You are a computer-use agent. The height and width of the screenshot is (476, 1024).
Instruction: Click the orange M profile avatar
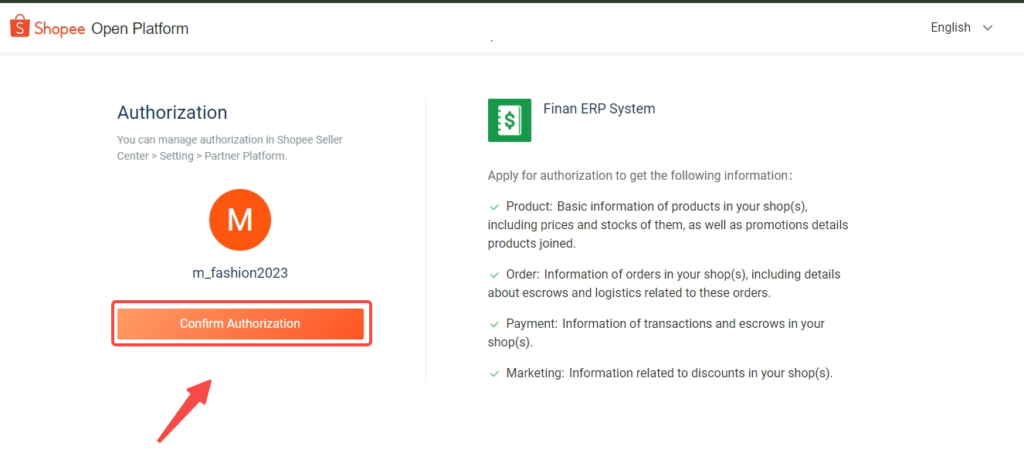click(240, 220)
